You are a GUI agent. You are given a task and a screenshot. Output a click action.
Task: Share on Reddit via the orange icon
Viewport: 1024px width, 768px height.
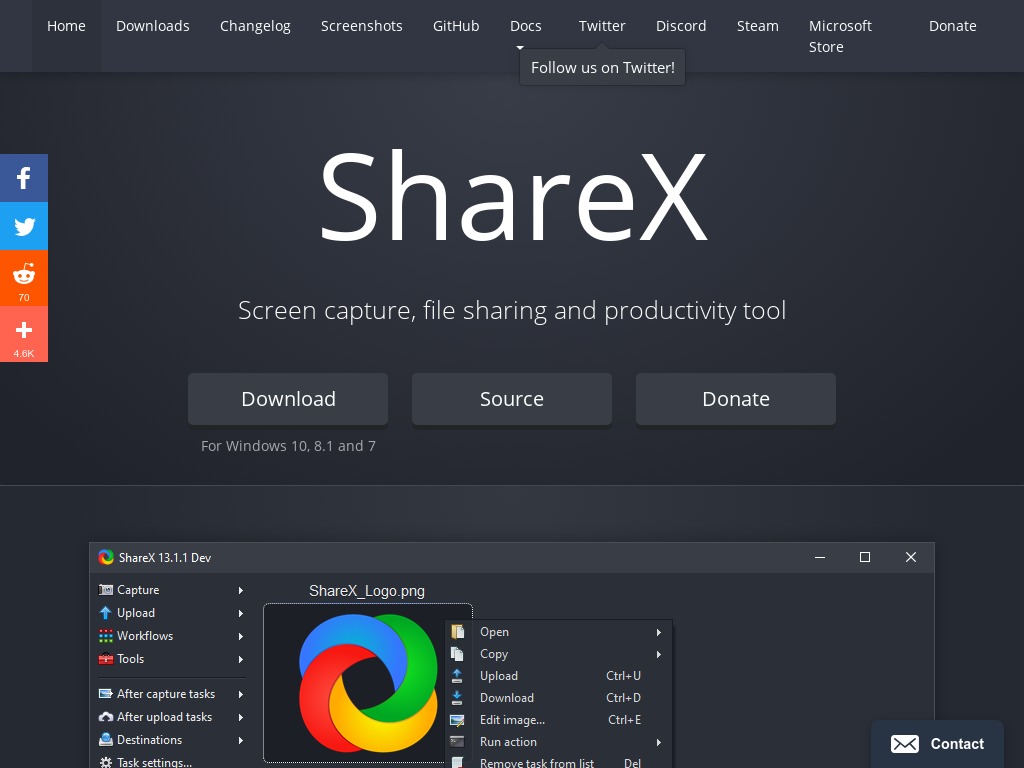click(24, 278)
